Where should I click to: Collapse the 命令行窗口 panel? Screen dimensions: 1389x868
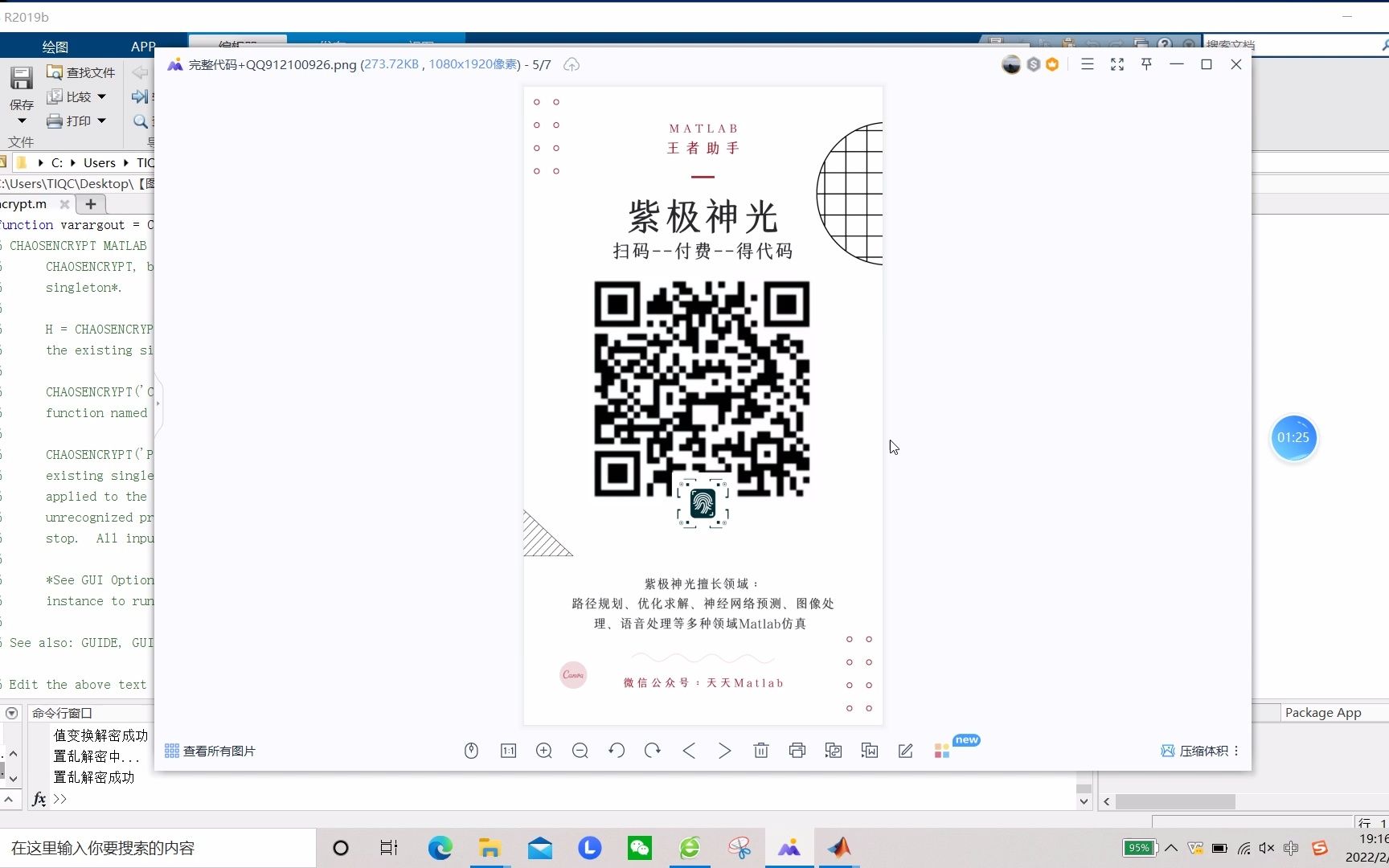pyautogui.click(x=11, y=714)
